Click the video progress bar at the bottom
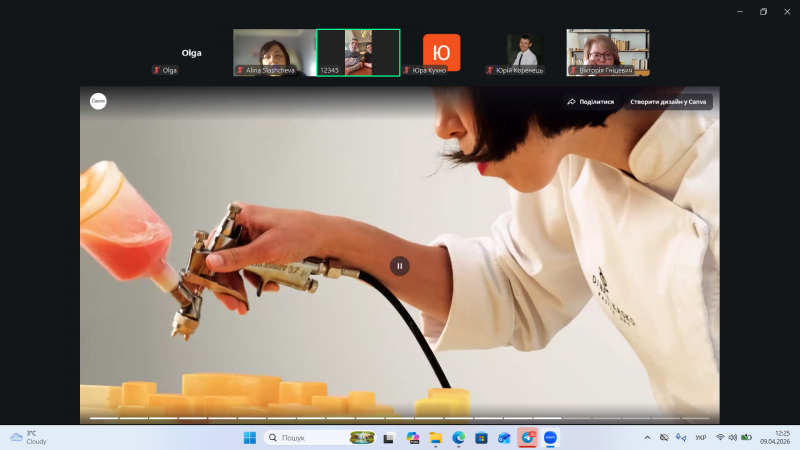 [400, 418]
